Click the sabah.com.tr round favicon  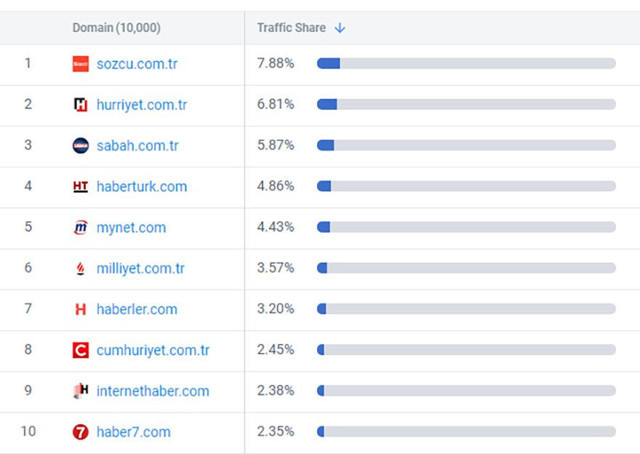pos(81,146)
